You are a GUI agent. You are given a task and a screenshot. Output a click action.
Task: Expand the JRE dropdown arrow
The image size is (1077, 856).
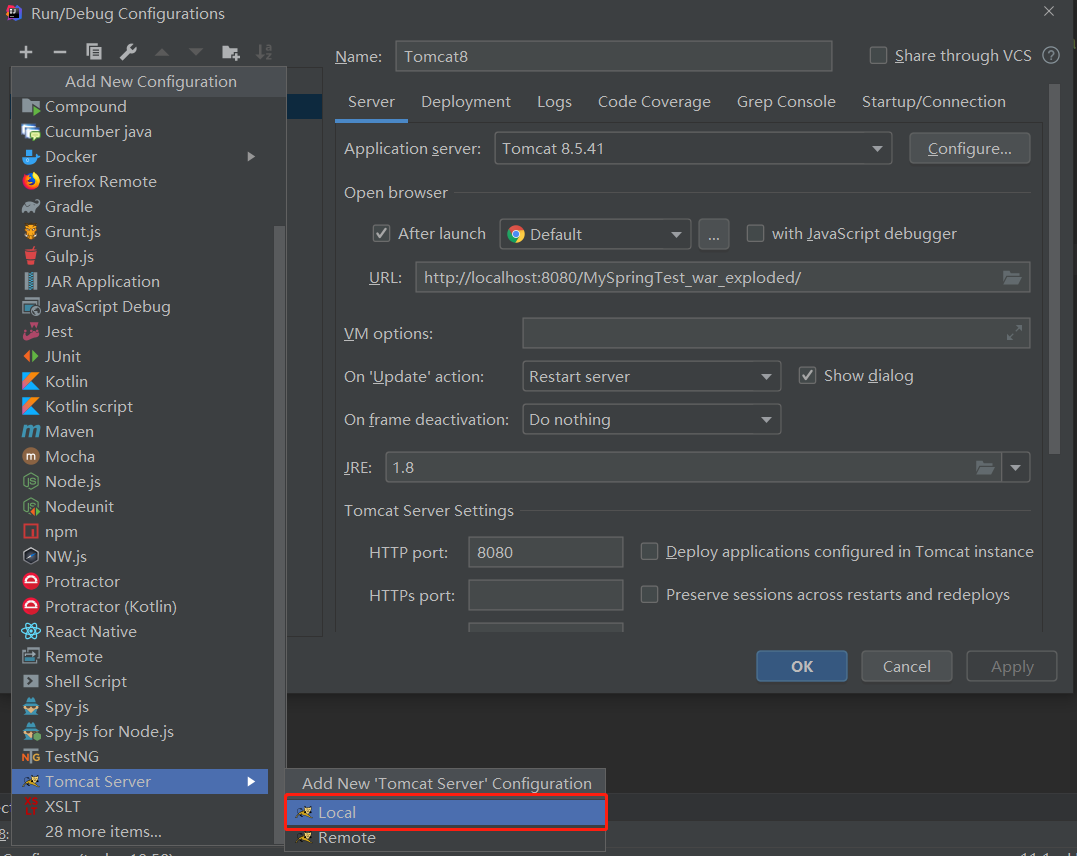(1016, 468)
